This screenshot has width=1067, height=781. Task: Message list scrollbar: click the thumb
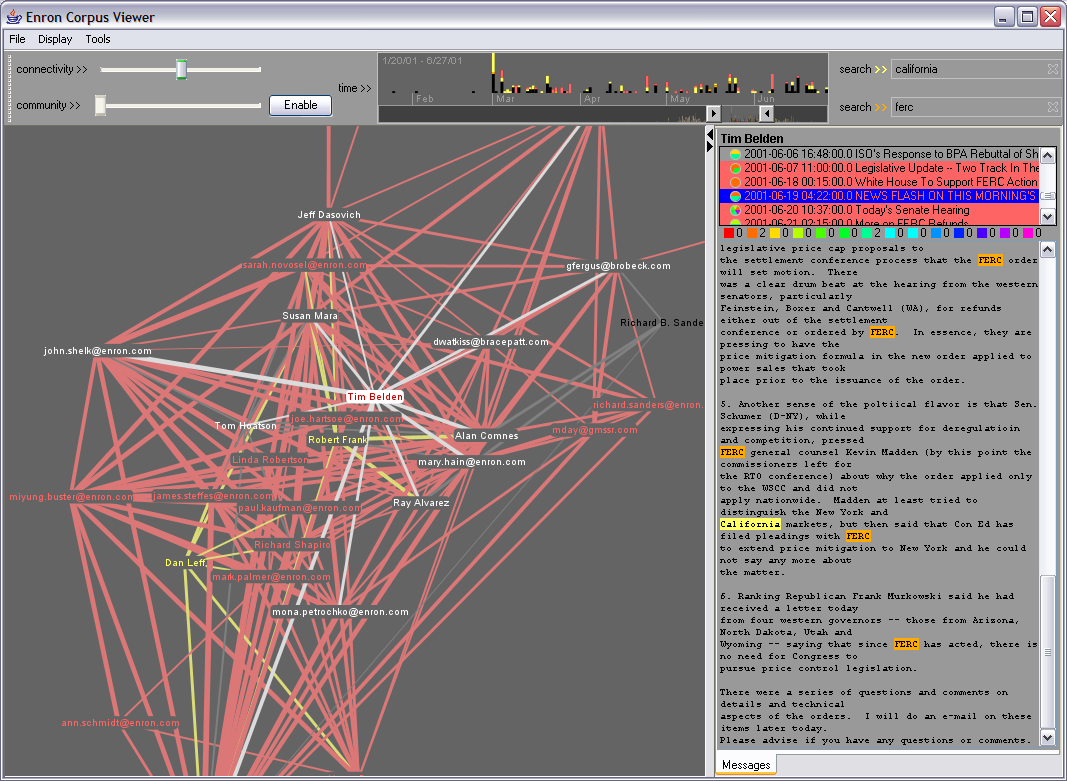click(x=1048, y=196)
